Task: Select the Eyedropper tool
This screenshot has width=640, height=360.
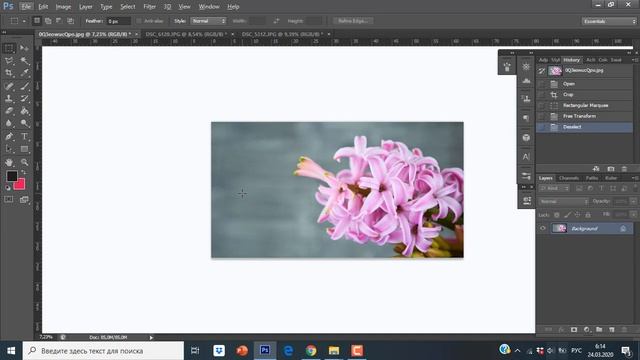Action: click(x=24, y=73)
